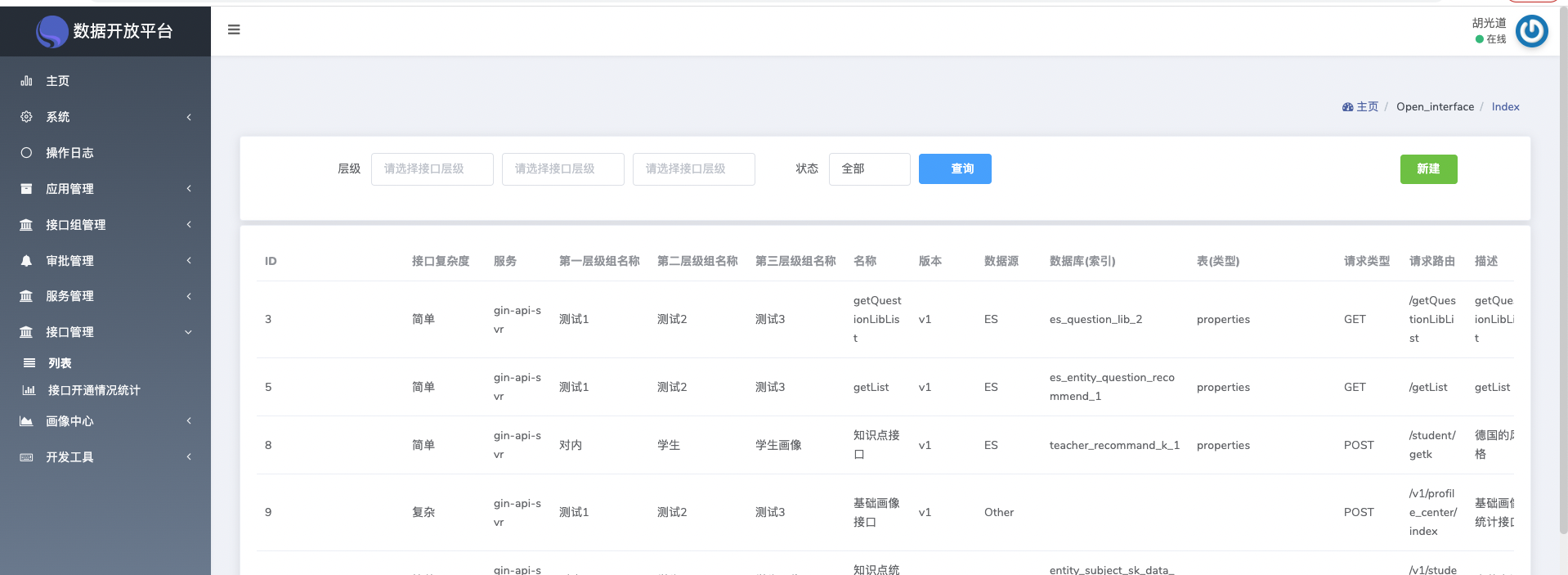1568x575 pixels.
Task: Click the 接口复杂度 column header
Action: 441,261
